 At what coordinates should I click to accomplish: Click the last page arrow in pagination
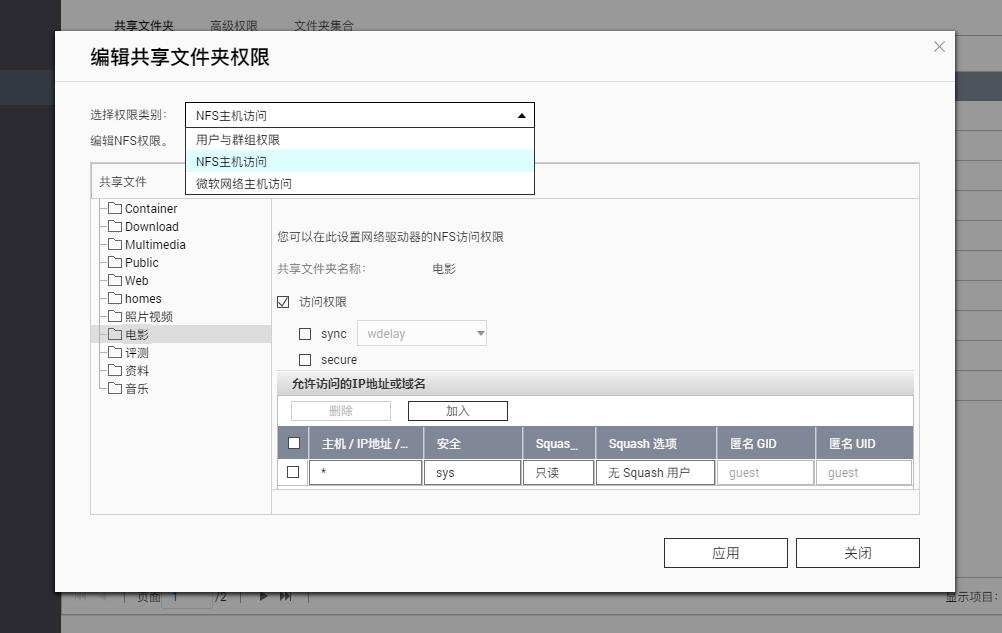(x=284, y=596)
